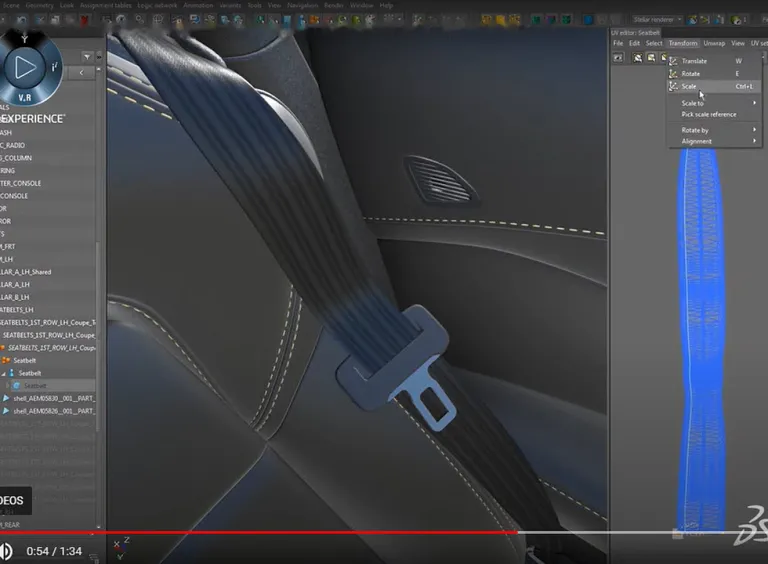The width and height of the screenshot is (768, 564).
Task: Open the Assignment tables menu
Action: pos(105,5)
